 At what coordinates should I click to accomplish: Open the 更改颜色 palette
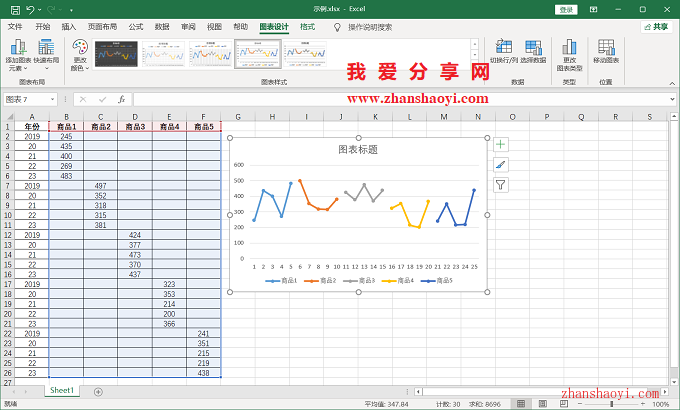point(80,55)
